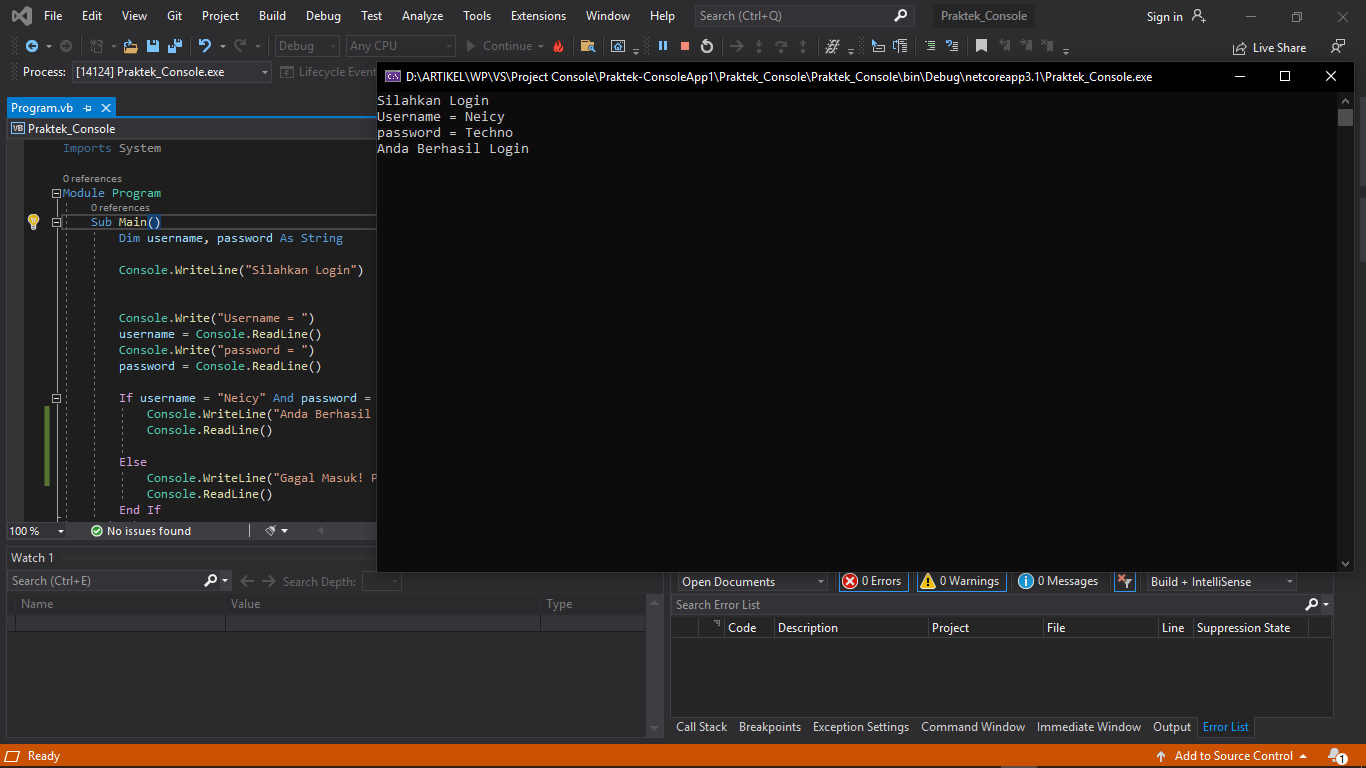Image resolution: width=1366 pixels, height=768 pixels.
Task: Undo the last action with the toolbar arrow
Action: [x=205, y=46]
